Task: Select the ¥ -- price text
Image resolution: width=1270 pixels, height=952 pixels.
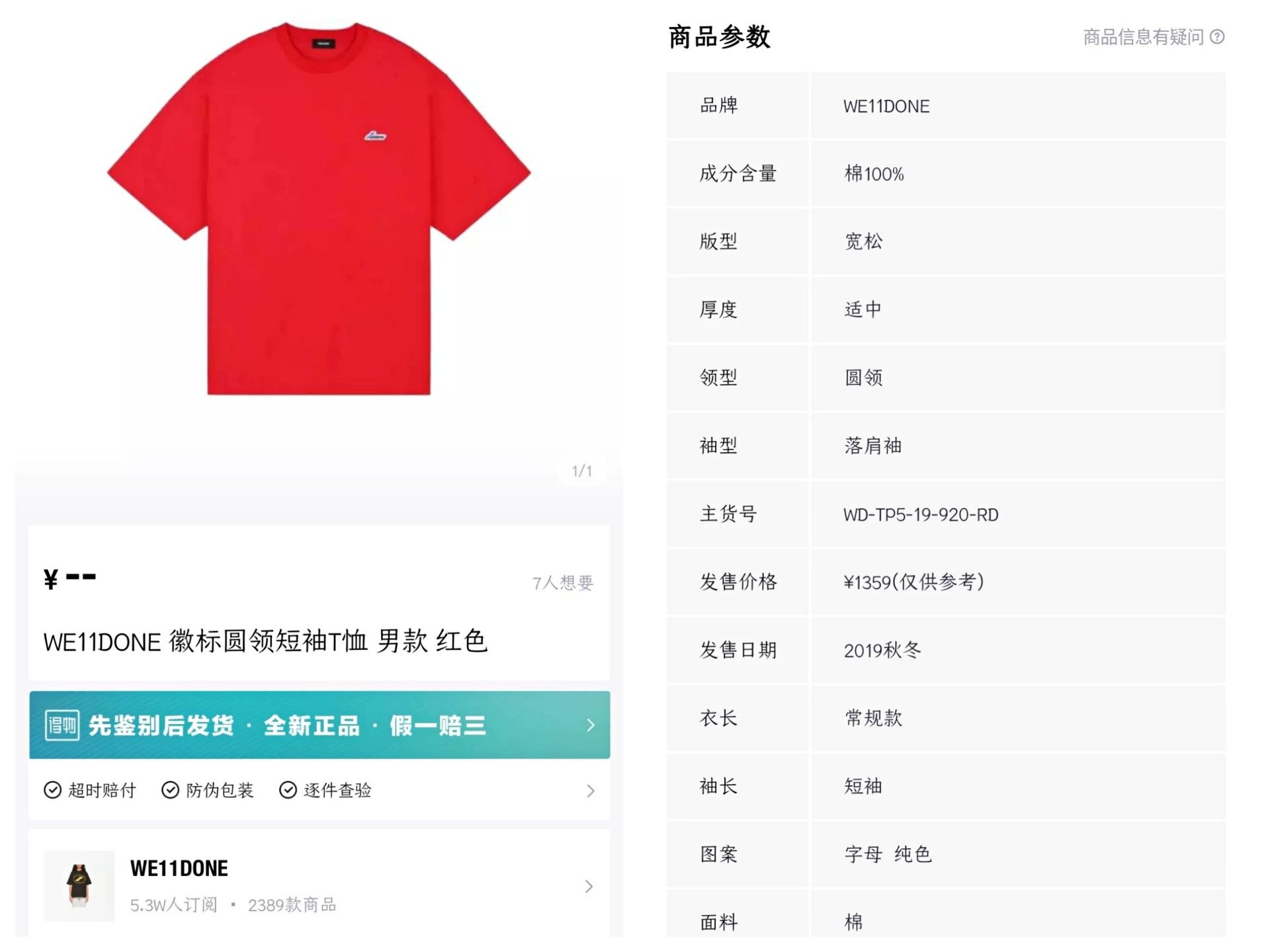Action: pos(69,578)
